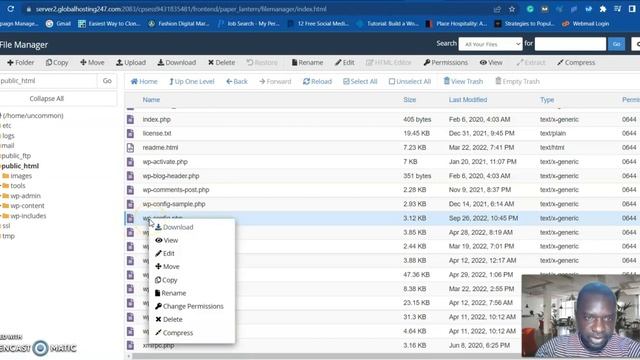The height and width of the screenshot is (360, 640).
Task: Choose Move in context menu
Action: click(x=167, y=267)
